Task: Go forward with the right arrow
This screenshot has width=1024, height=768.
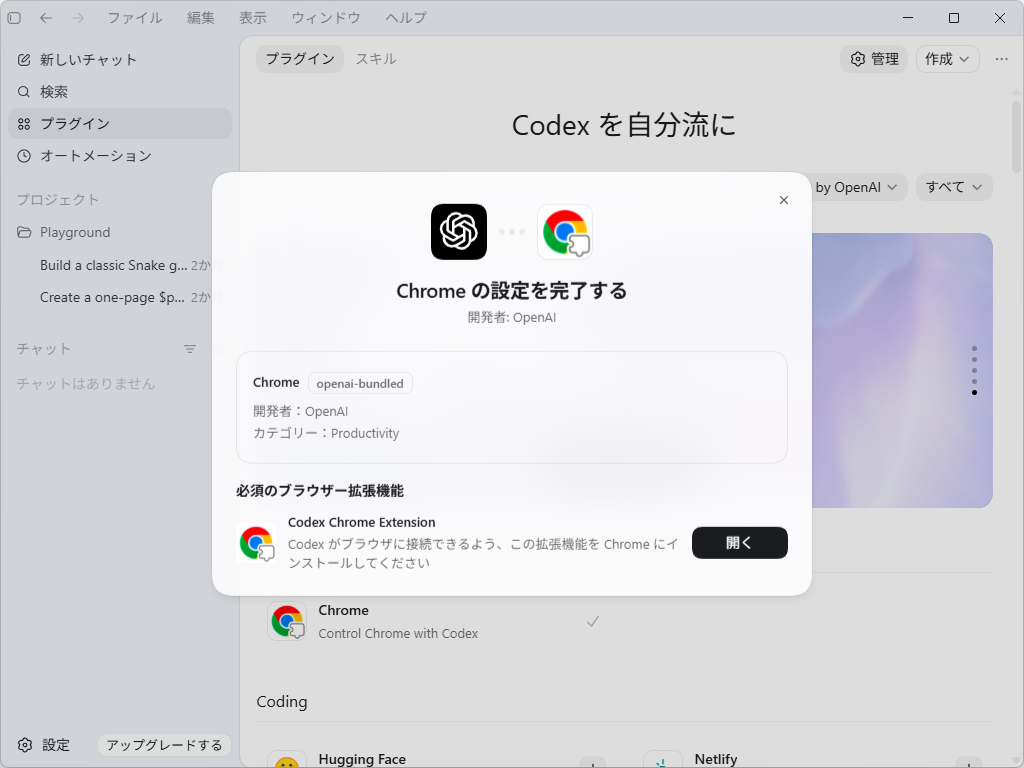Action: (78, 18)
